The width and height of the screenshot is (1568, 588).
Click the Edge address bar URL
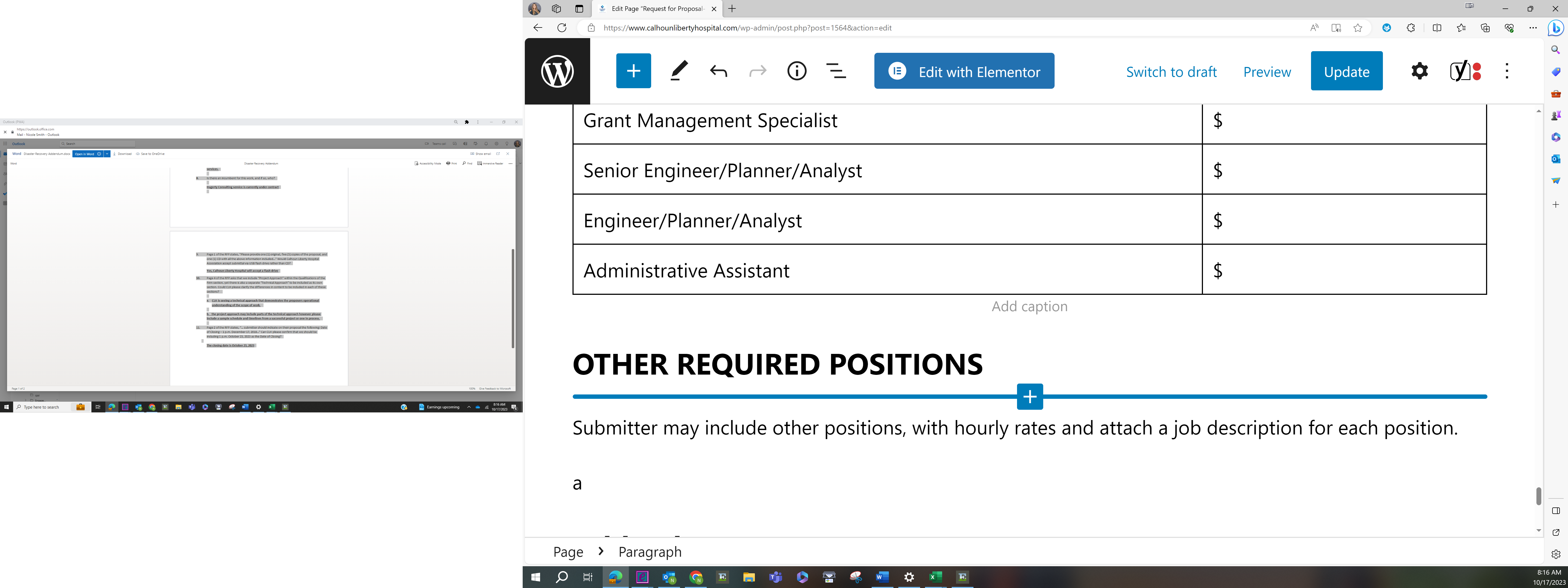tap(748, 27)
